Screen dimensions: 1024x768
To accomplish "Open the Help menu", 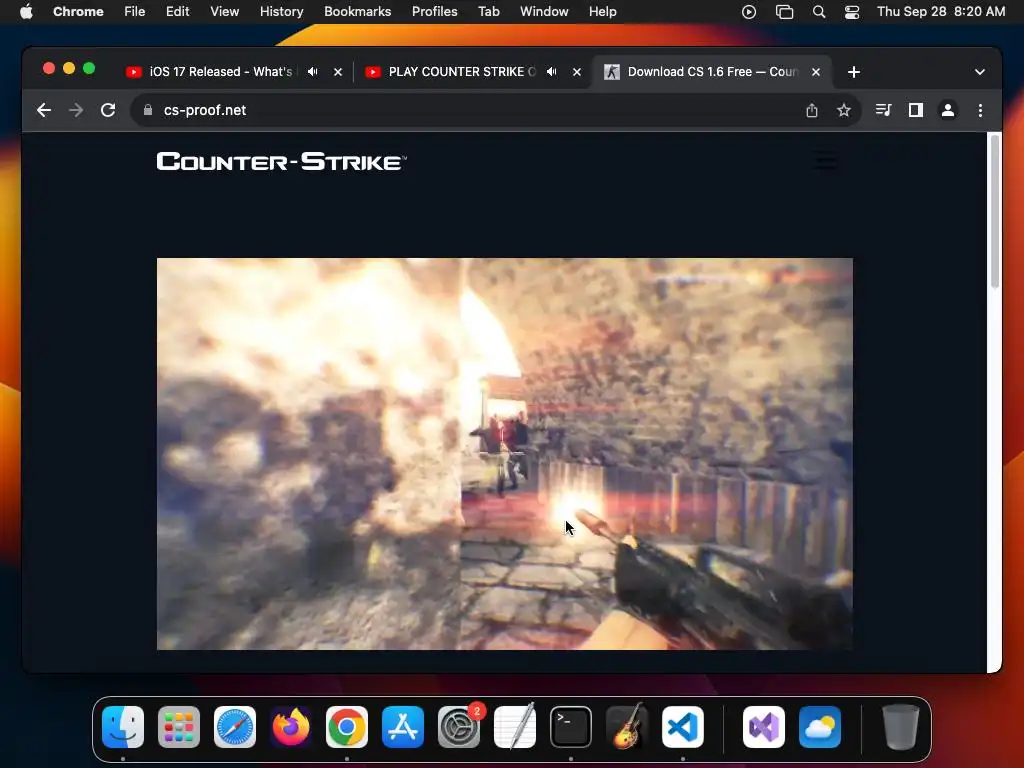I will pyautogui.click(x=602, y=12).
